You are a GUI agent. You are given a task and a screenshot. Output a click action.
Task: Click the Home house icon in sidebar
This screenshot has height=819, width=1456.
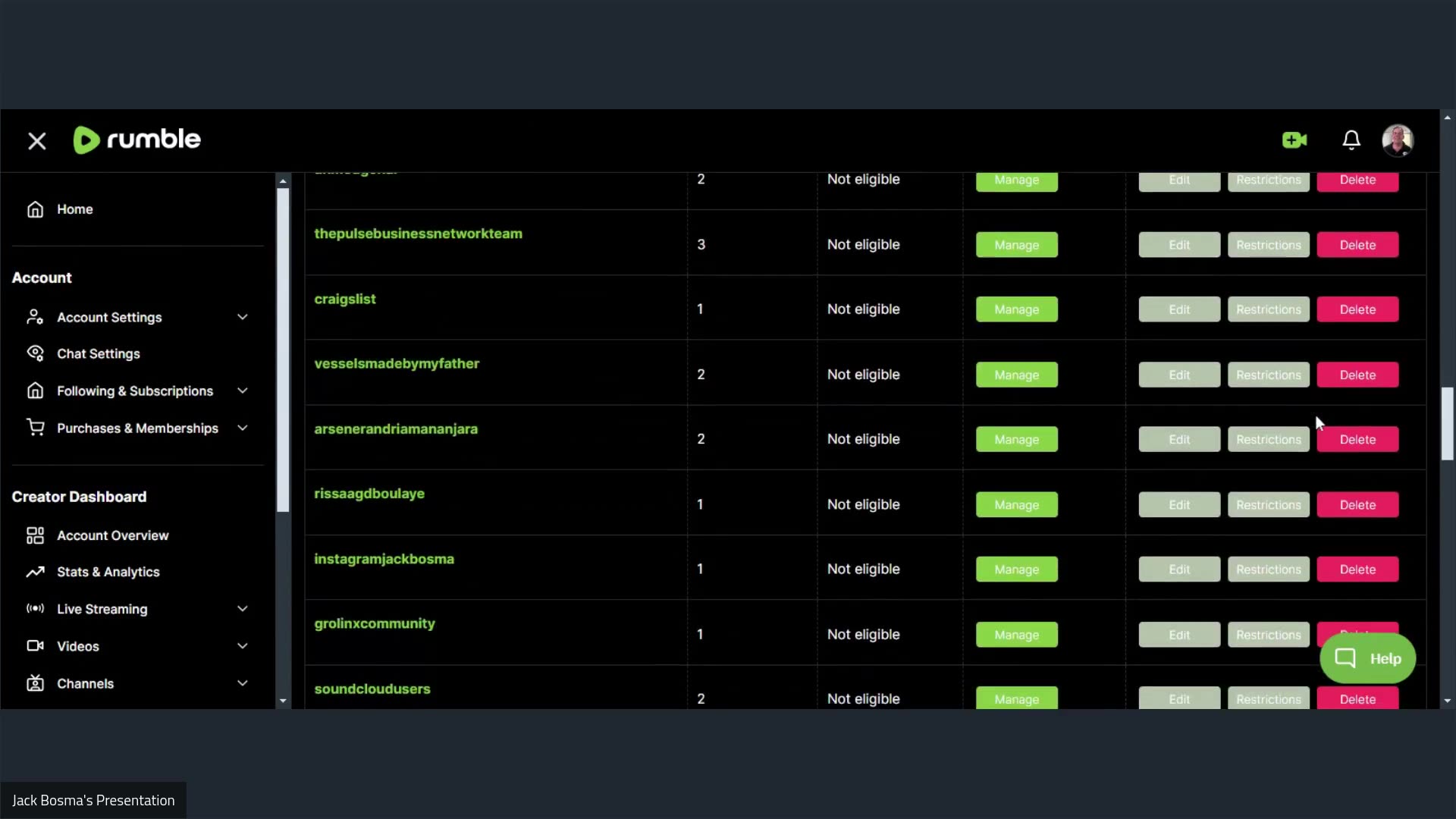(35, 209)
